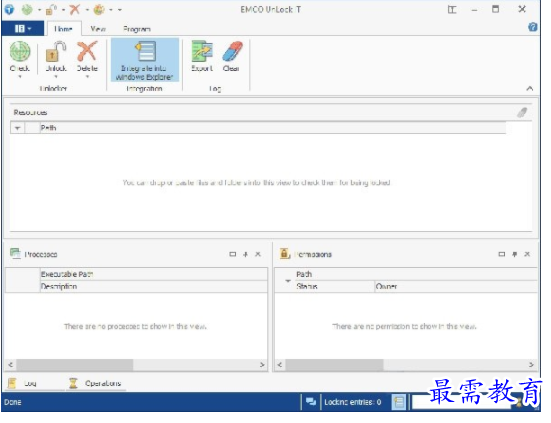This screenshot has height=423, width=551.
Task: Click the EMCO app icon in title bar
Action: pos(9,9)
